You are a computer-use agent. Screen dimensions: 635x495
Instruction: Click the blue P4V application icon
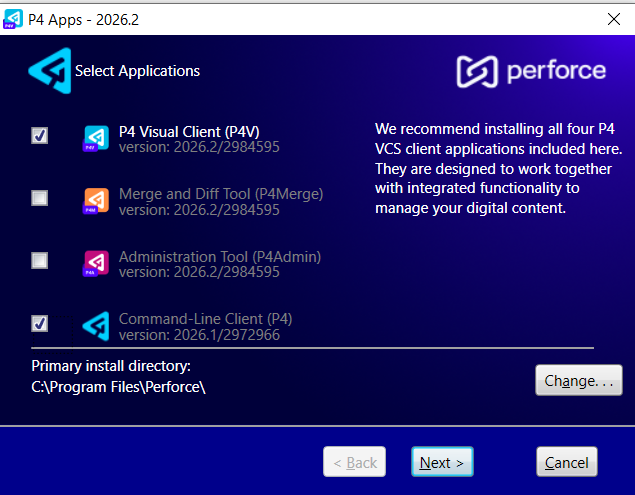pyautogui.click(x=96, y=139)
